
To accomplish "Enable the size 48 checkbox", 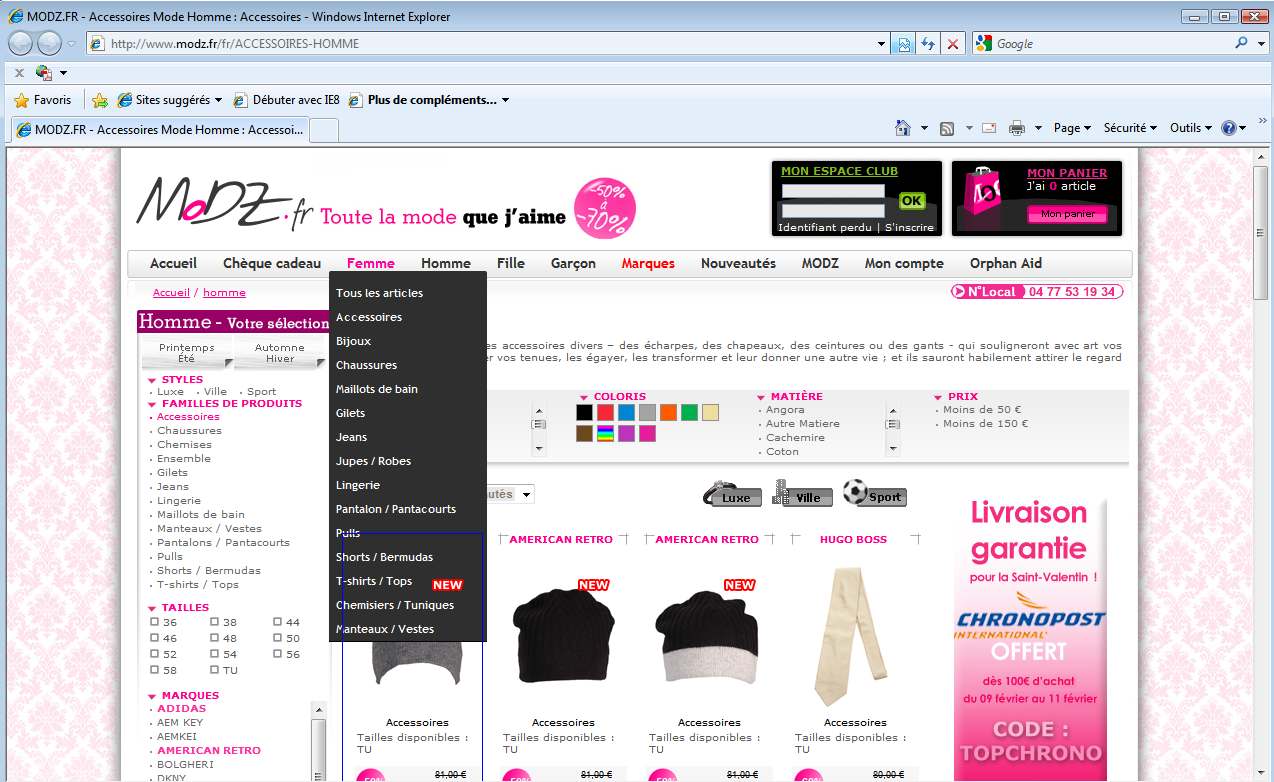I will coord(214,638).
